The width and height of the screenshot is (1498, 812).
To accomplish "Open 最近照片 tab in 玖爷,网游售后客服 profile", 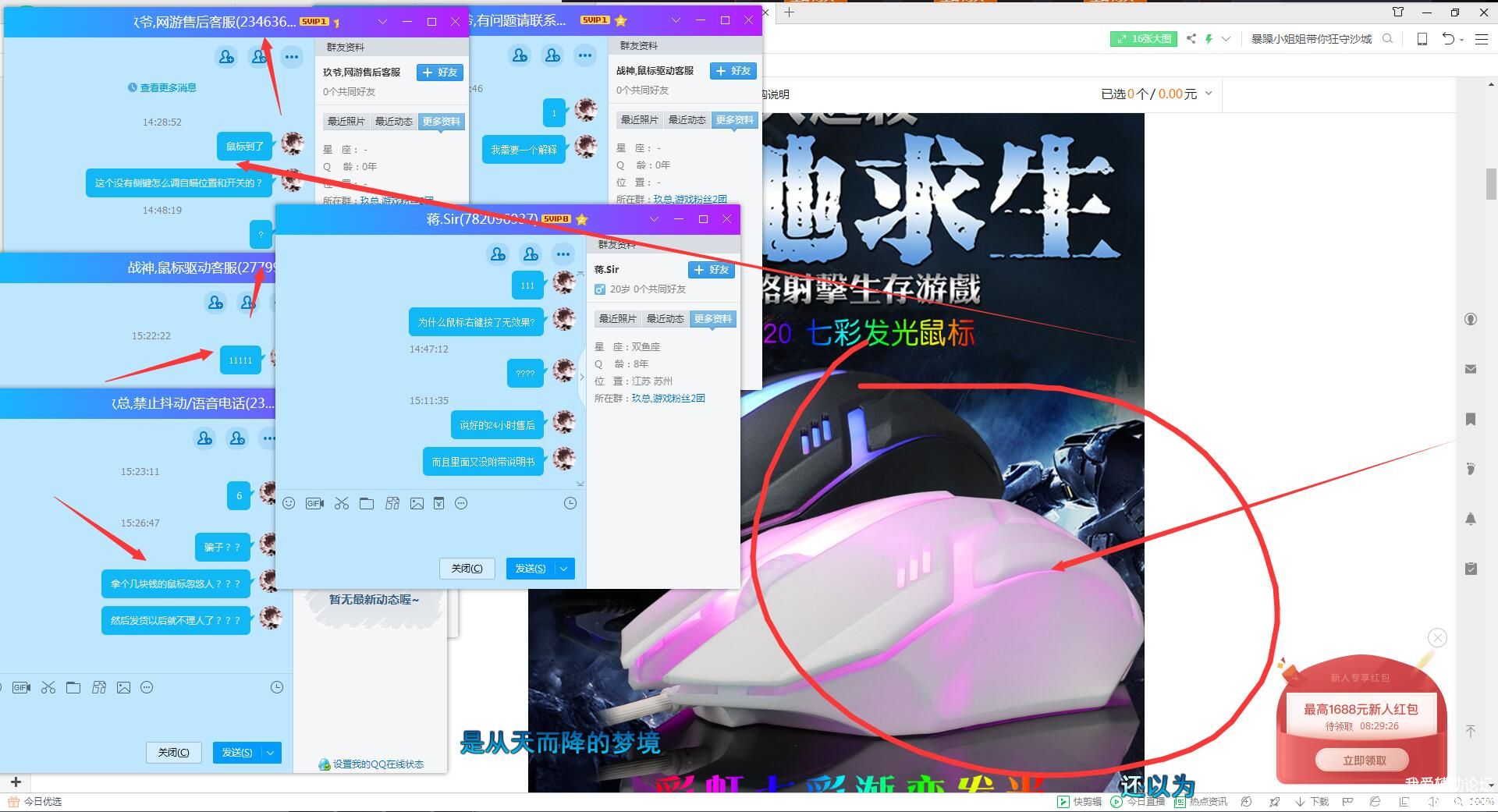I will coord(346,122).
